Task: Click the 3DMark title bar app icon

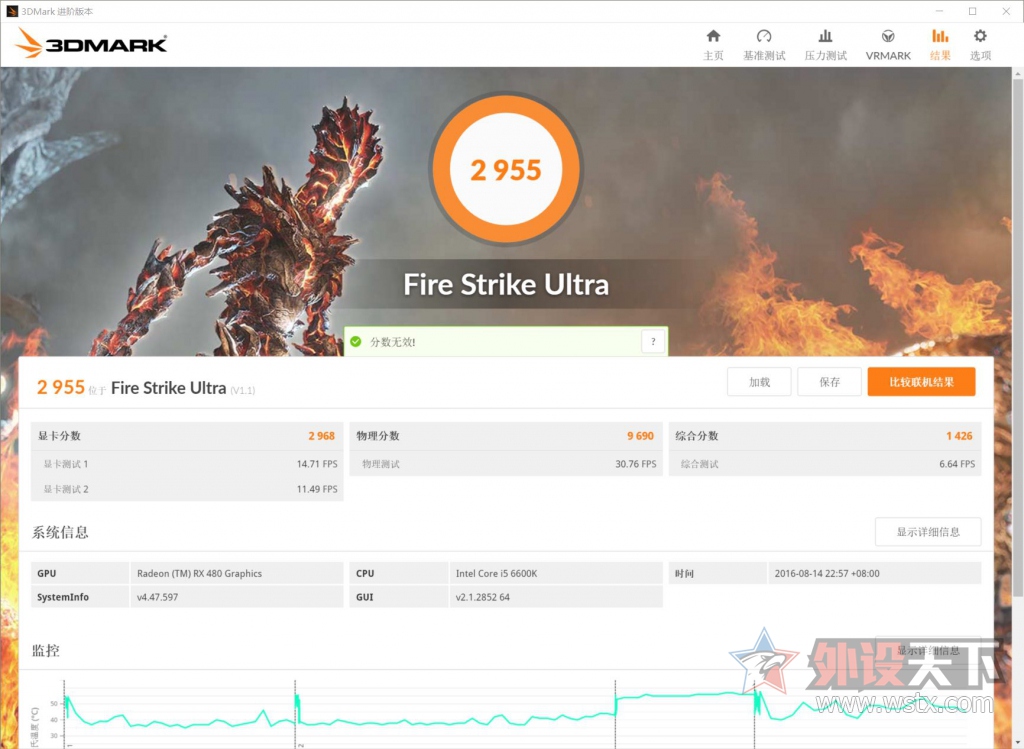Action: (12, 11)
